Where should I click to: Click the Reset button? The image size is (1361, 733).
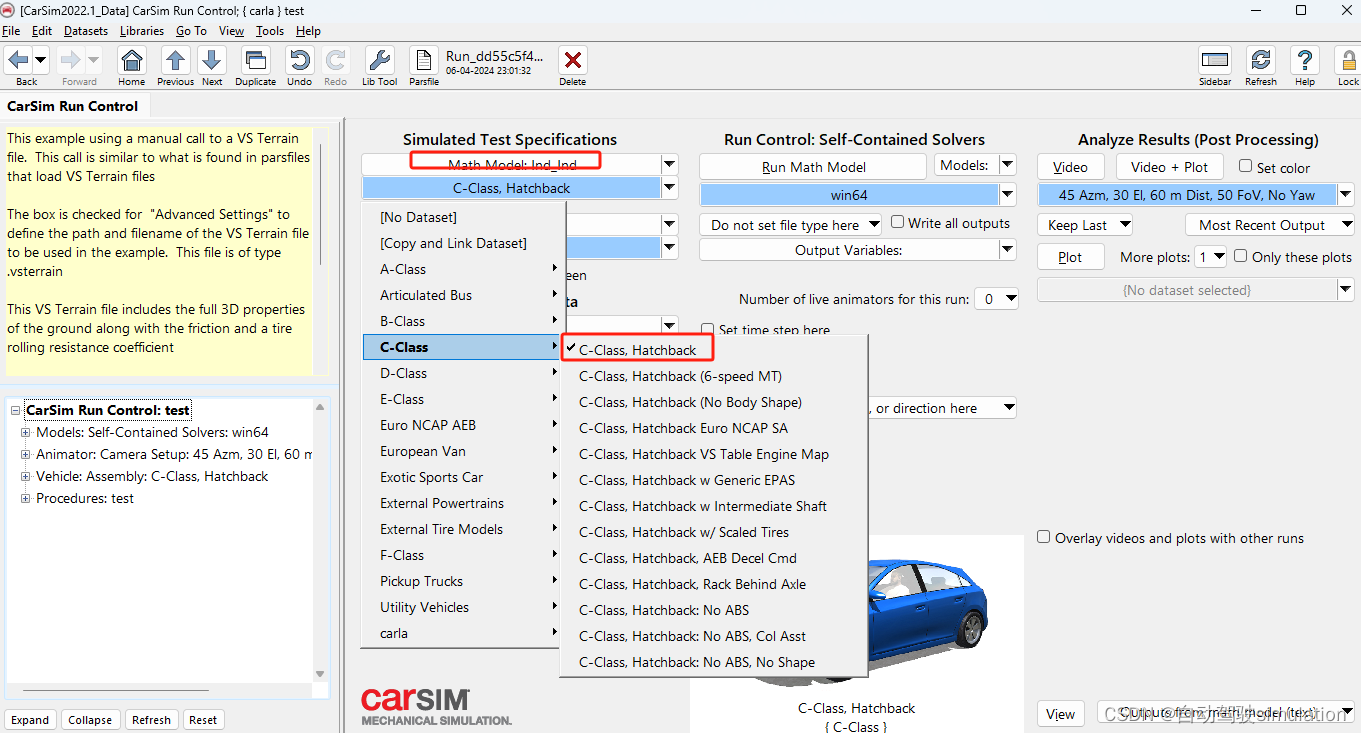click(x=203, y=720)
